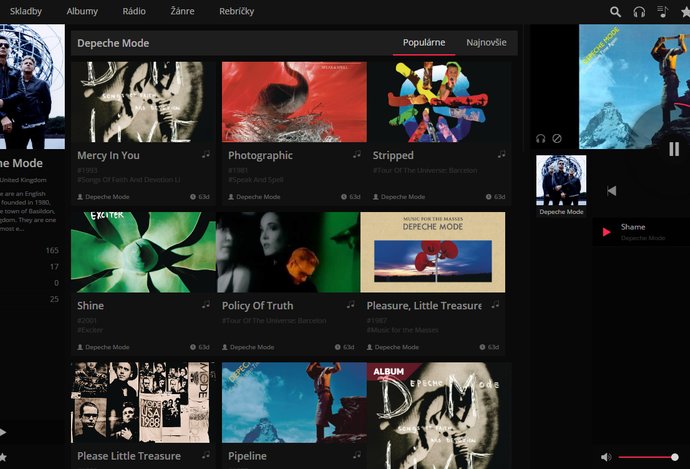Click the headphones icon in top bar
This screenshot has height=469, width=690.
[639, 12]
